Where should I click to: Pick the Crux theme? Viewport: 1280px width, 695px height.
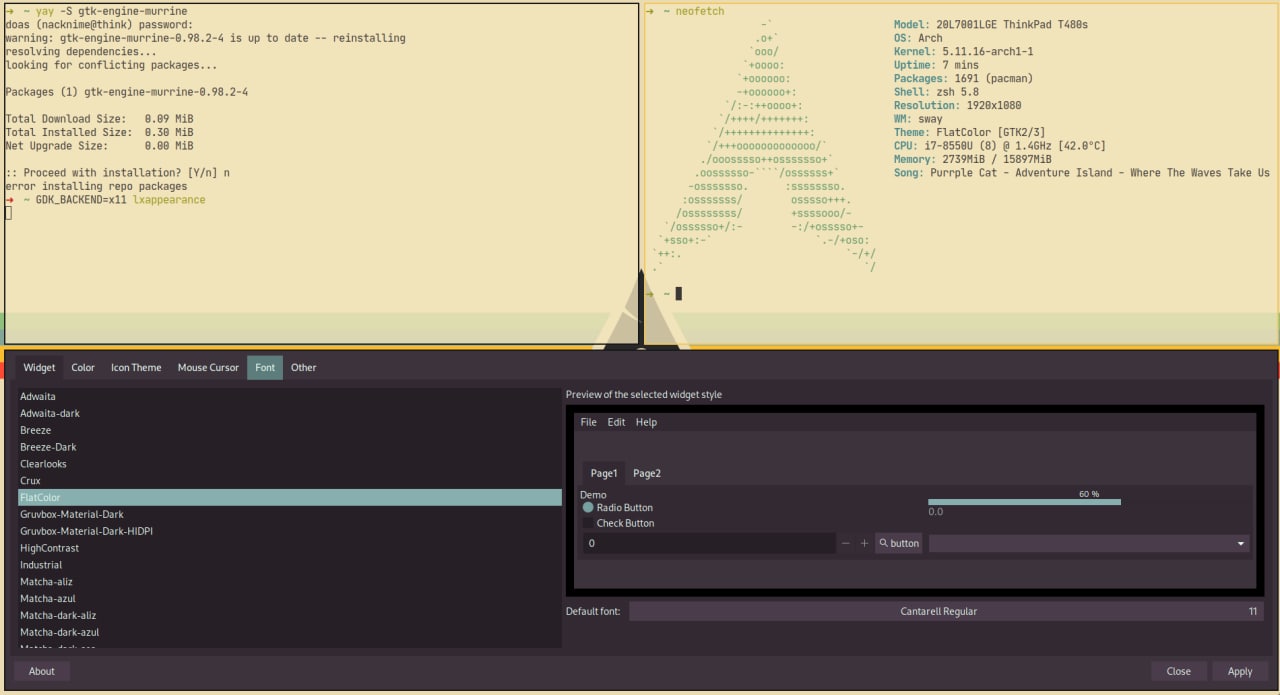click(290, 481)
